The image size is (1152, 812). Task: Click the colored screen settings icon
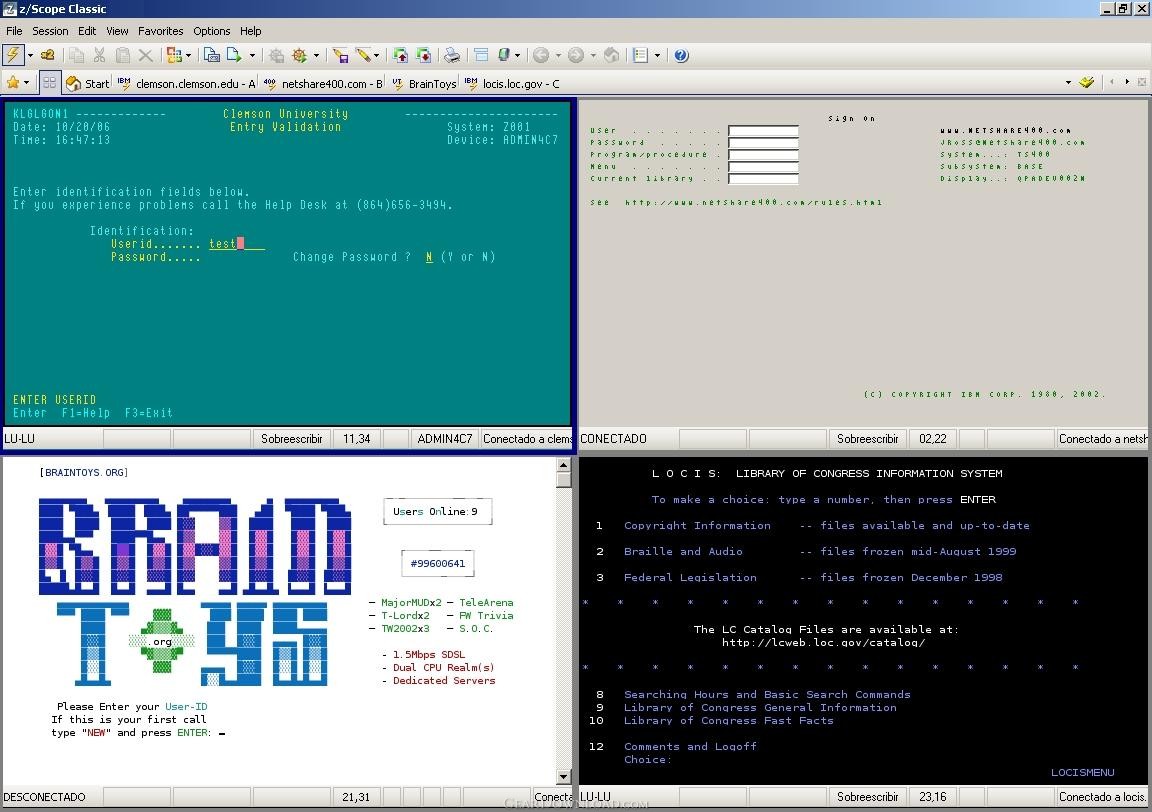pyautogui.click(x=174, y=55)
